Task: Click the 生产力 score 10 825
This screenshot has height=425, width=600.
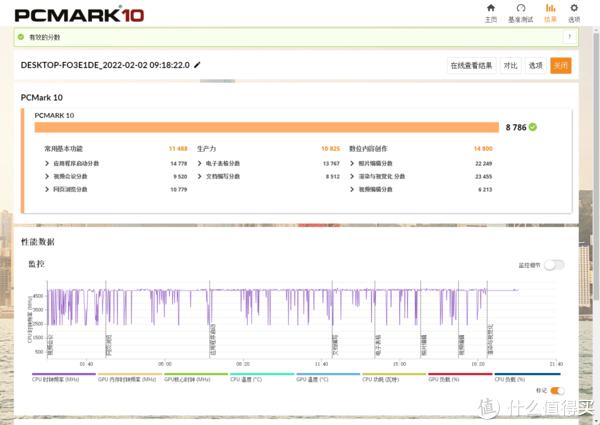Action: (x=330, y=148)
